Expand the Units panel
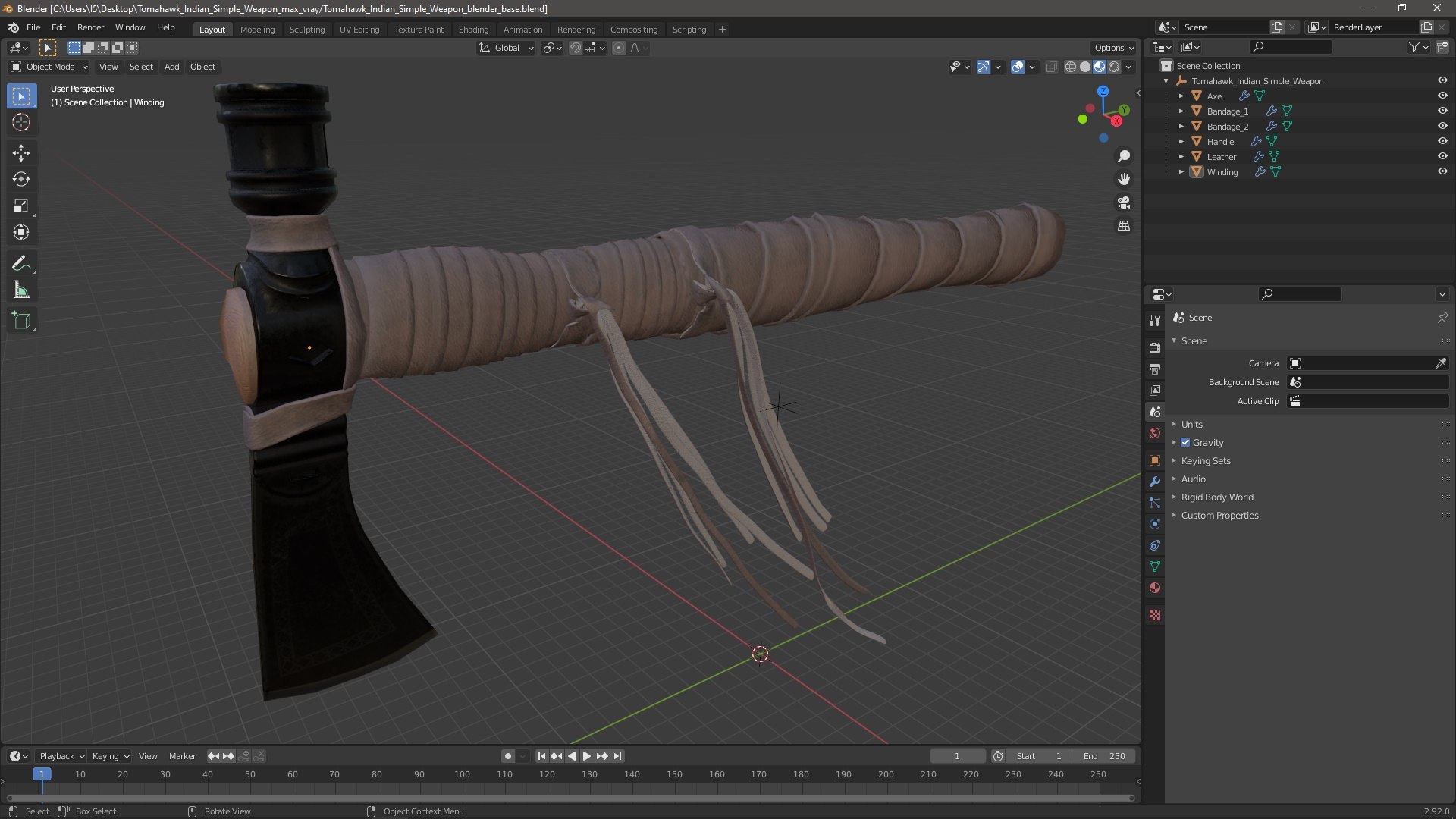1456x819 pixels. coord(1191,424)
